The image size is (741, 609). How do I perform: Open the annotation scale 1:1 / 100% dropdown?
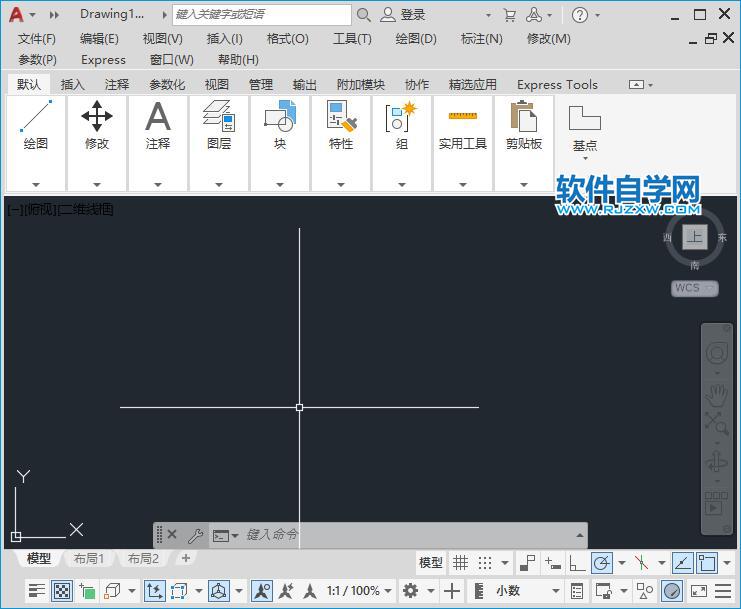[x=359, y=591]
